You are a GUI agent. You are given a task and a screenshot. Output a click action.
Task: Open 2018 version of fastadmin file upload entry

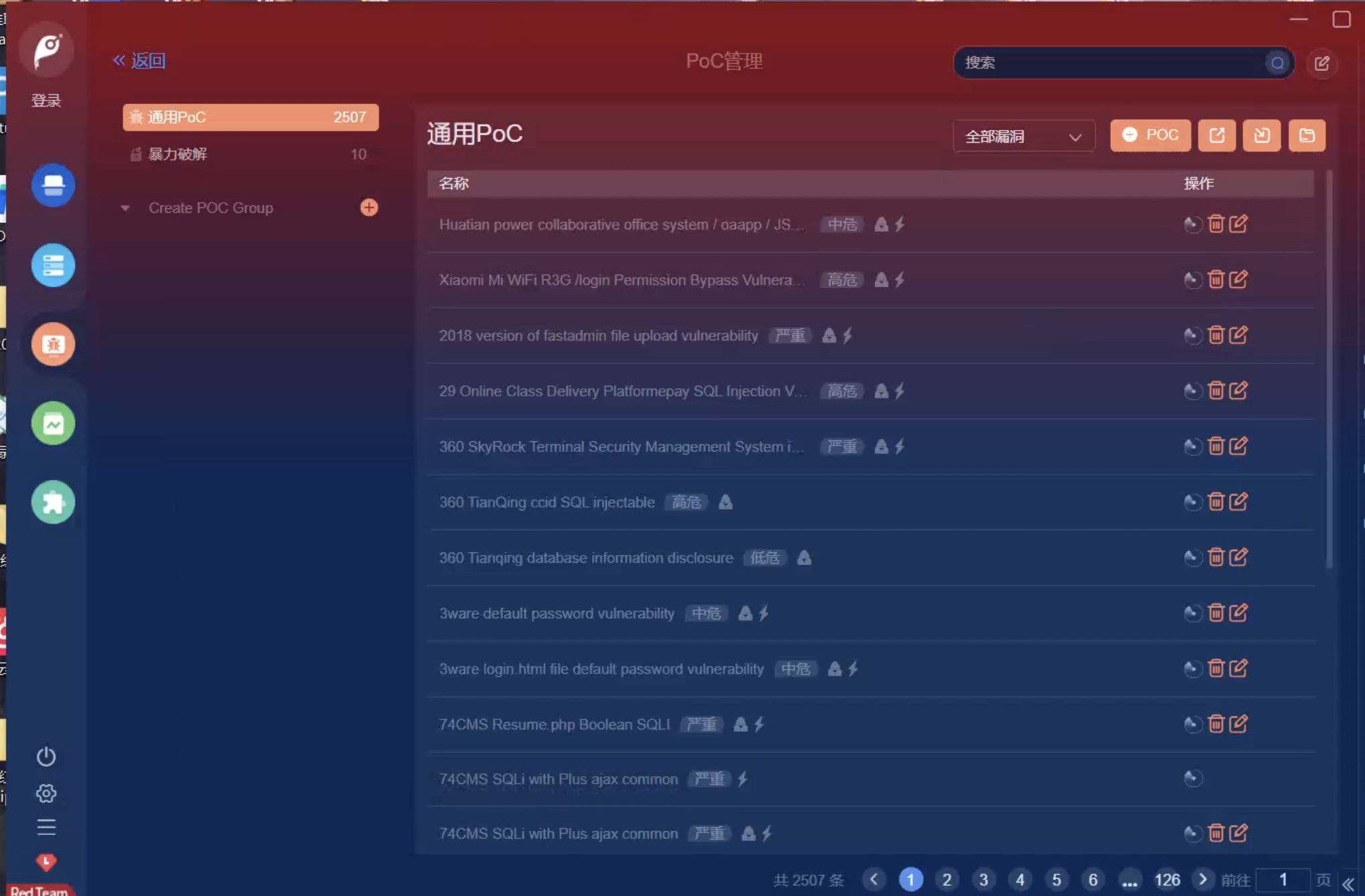click(599, 335)
